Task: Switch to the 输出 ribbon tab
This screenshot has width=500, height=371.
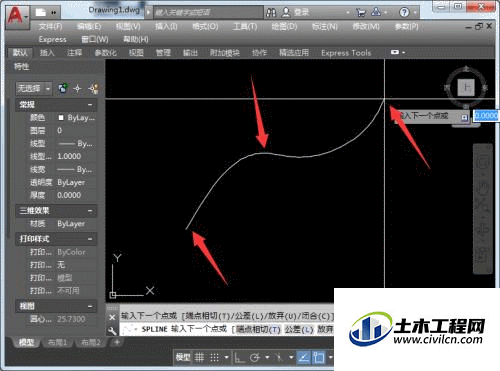Action: point(190,53)
